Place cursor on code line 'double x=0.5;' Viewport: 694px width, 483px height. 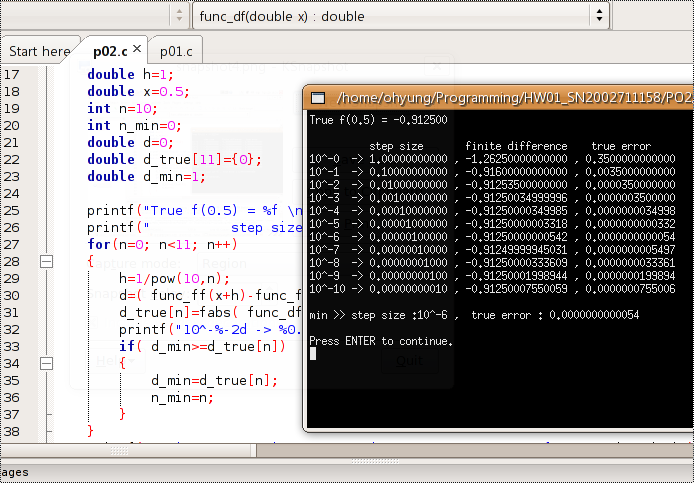tap(139, 91)
